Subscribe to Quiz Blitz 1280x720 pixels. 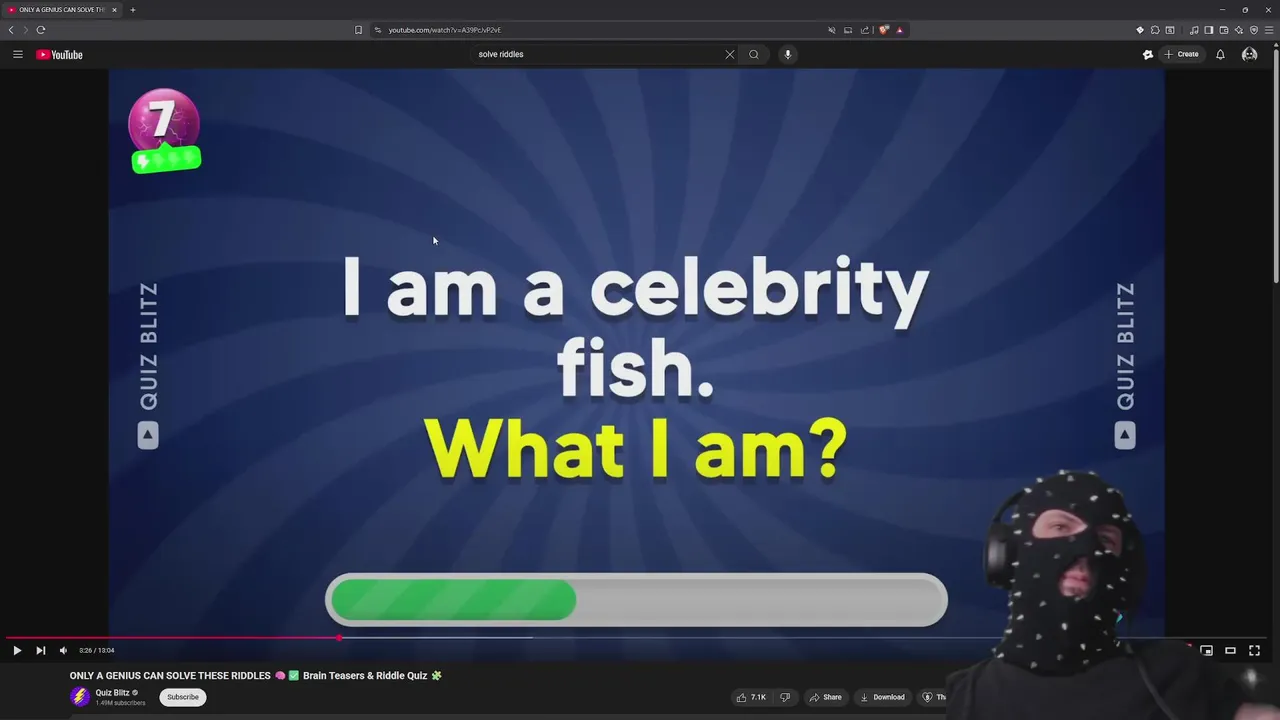[183, 697]
